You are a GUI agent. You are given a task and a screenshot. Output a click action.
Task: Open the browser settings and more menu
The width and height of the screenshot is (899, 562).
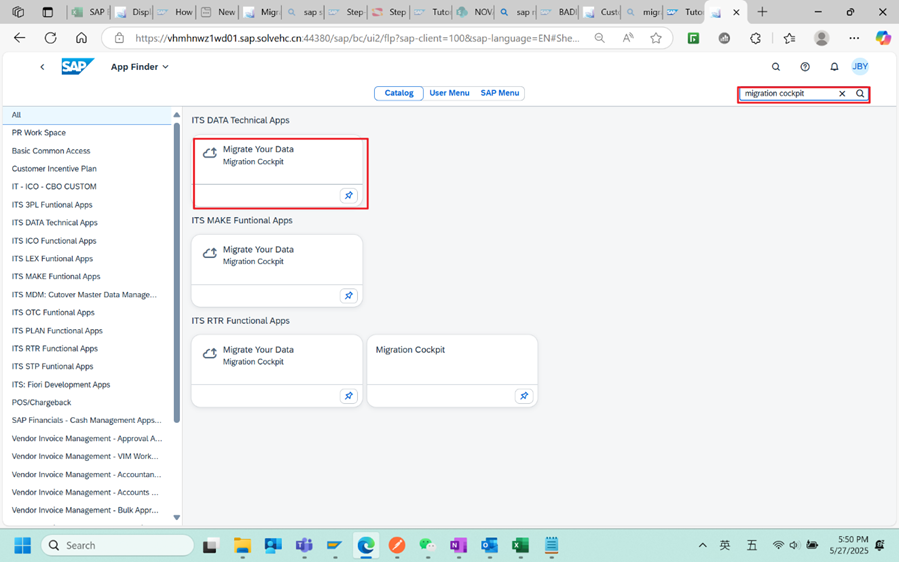[854, 38]
